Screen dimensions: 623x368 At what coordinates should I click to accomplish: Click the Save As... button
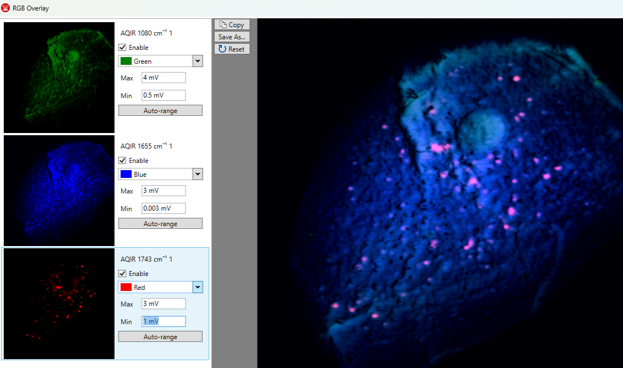click(x=232, y=37)
